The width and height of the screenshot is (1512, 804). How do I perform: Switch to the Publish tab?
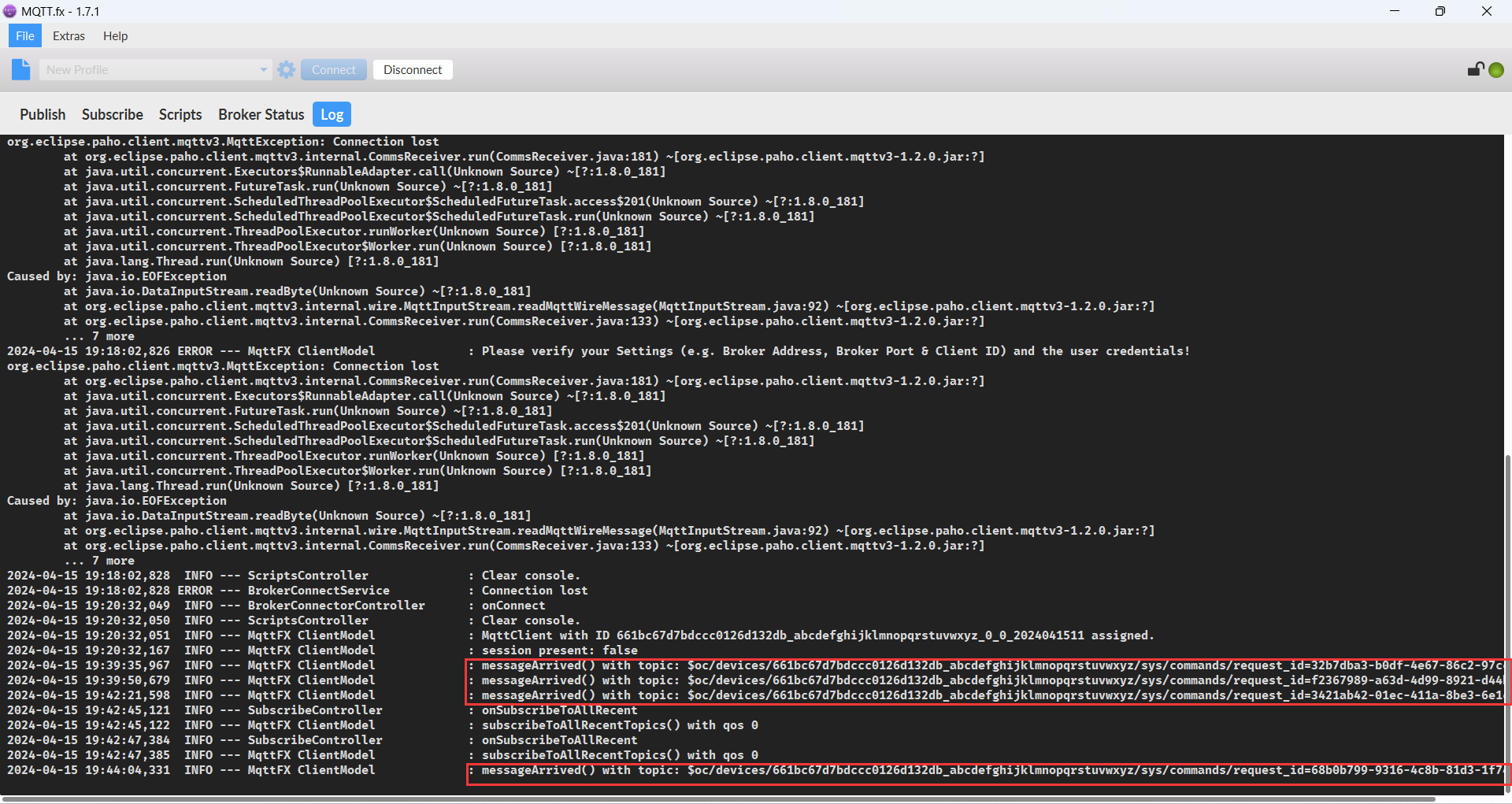pos(43,114)
